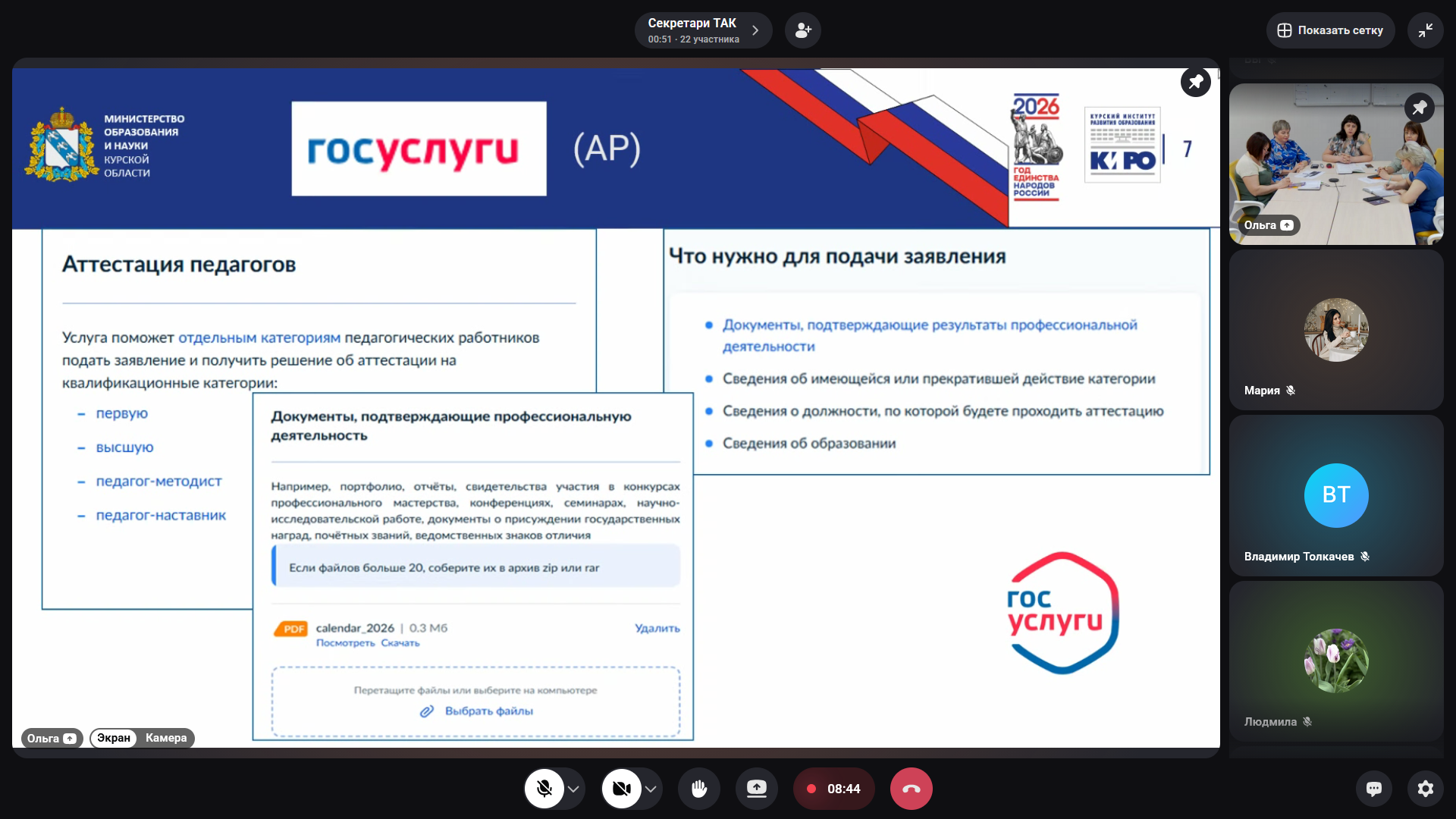The width and height of the screenshot is (1456, 819).
Task: Unpin the shared screen with the pin icon
Action: pyautogui.click(x=1195, y=82)
